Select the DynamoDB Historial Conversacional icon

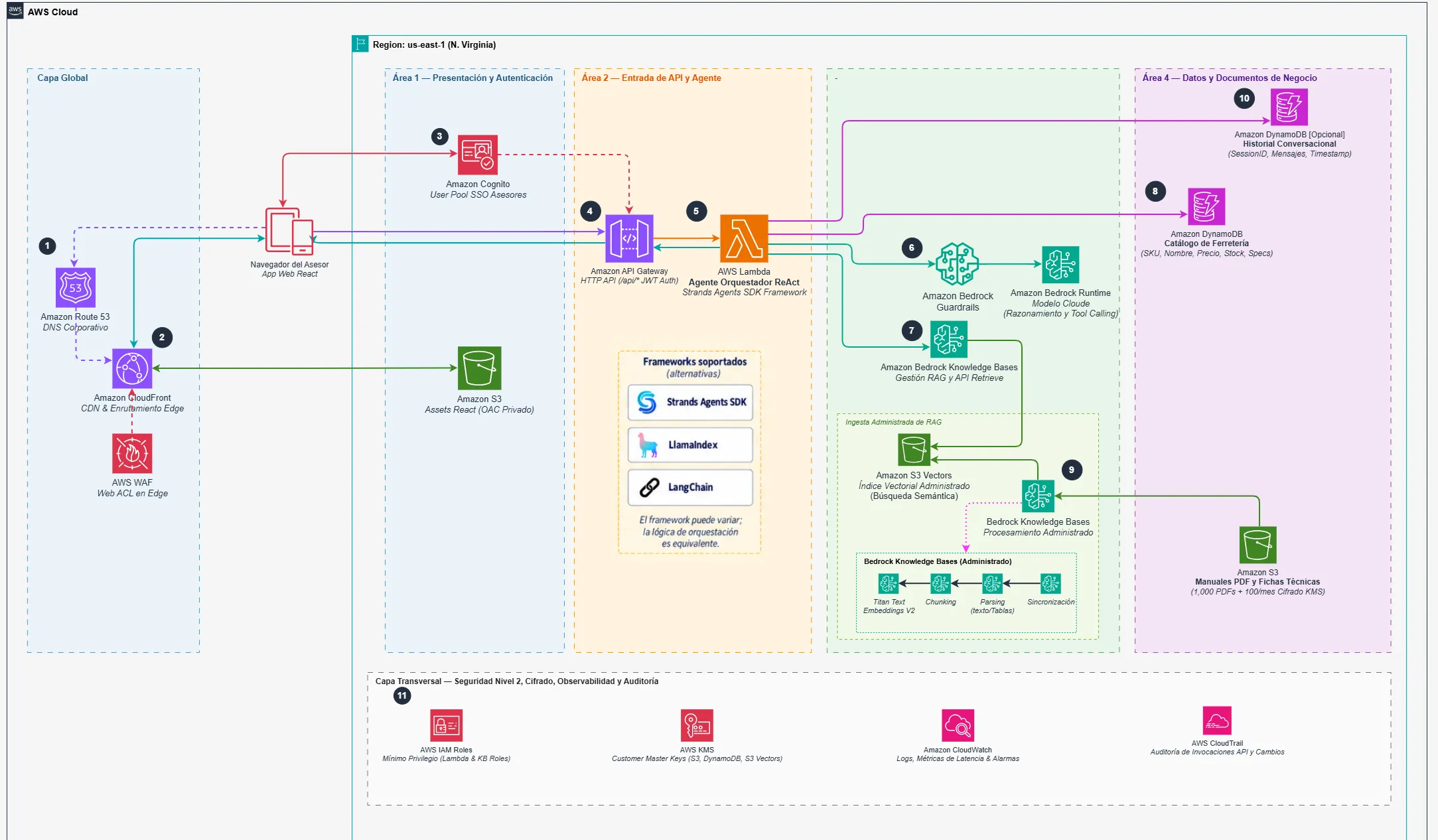click(1289, 107)
